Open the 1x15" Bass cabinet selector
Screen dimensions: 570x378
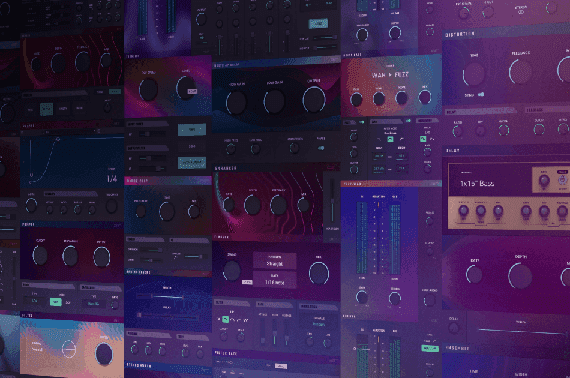477,184
